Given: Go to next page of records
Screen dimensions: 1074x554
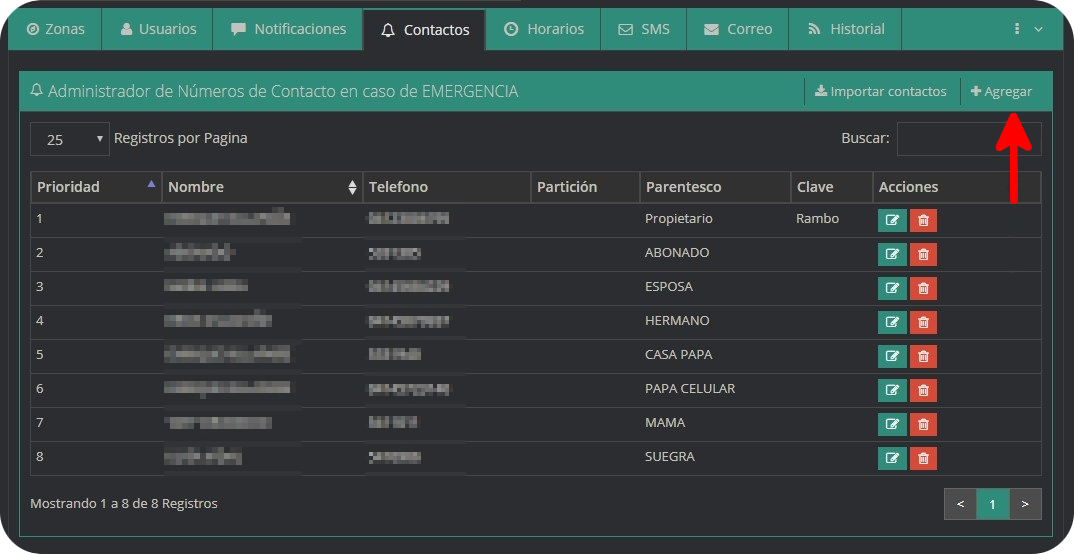Looking at the screenshot, I should click(1025, 504).
